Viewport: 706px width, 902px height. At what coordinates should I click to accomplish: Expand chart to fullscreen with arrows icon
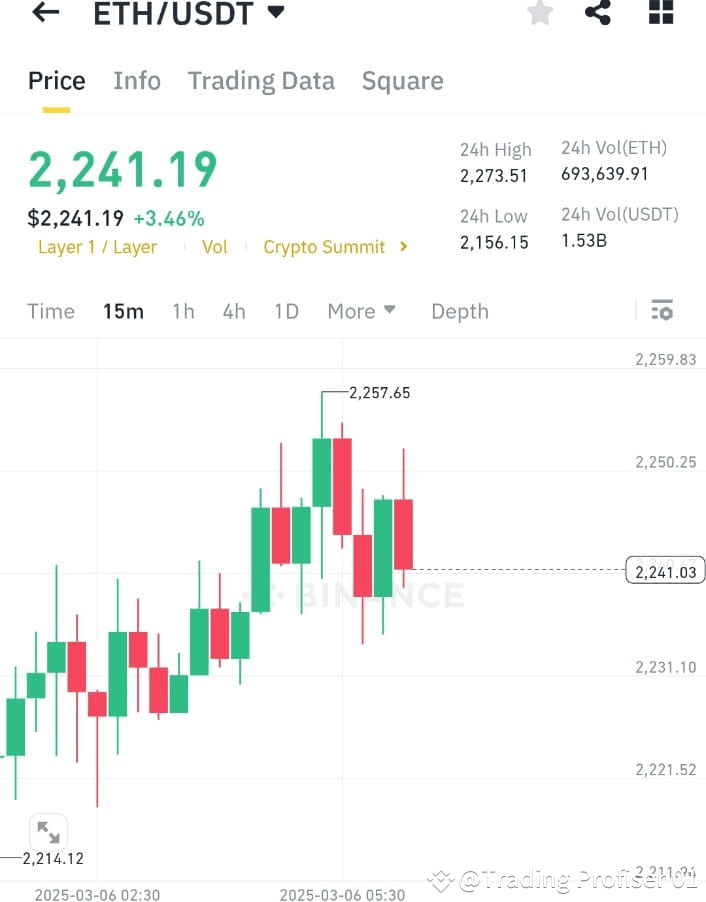pos(49,832)
